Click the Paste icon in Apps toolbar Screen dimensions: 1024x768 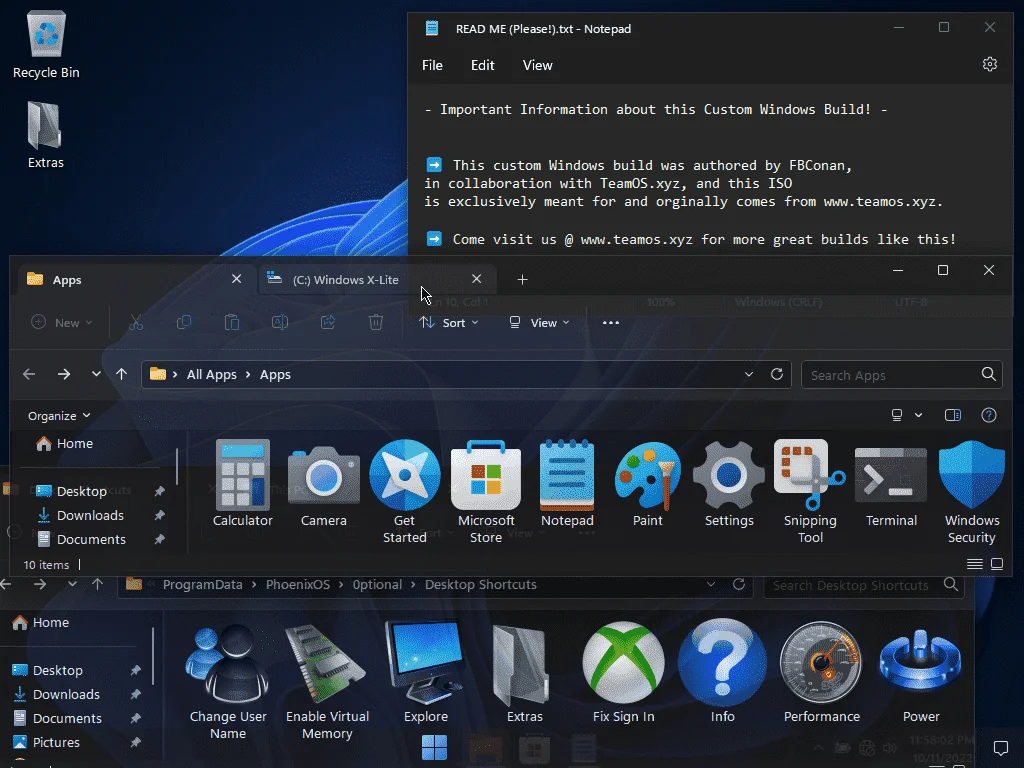pos(232,322)
